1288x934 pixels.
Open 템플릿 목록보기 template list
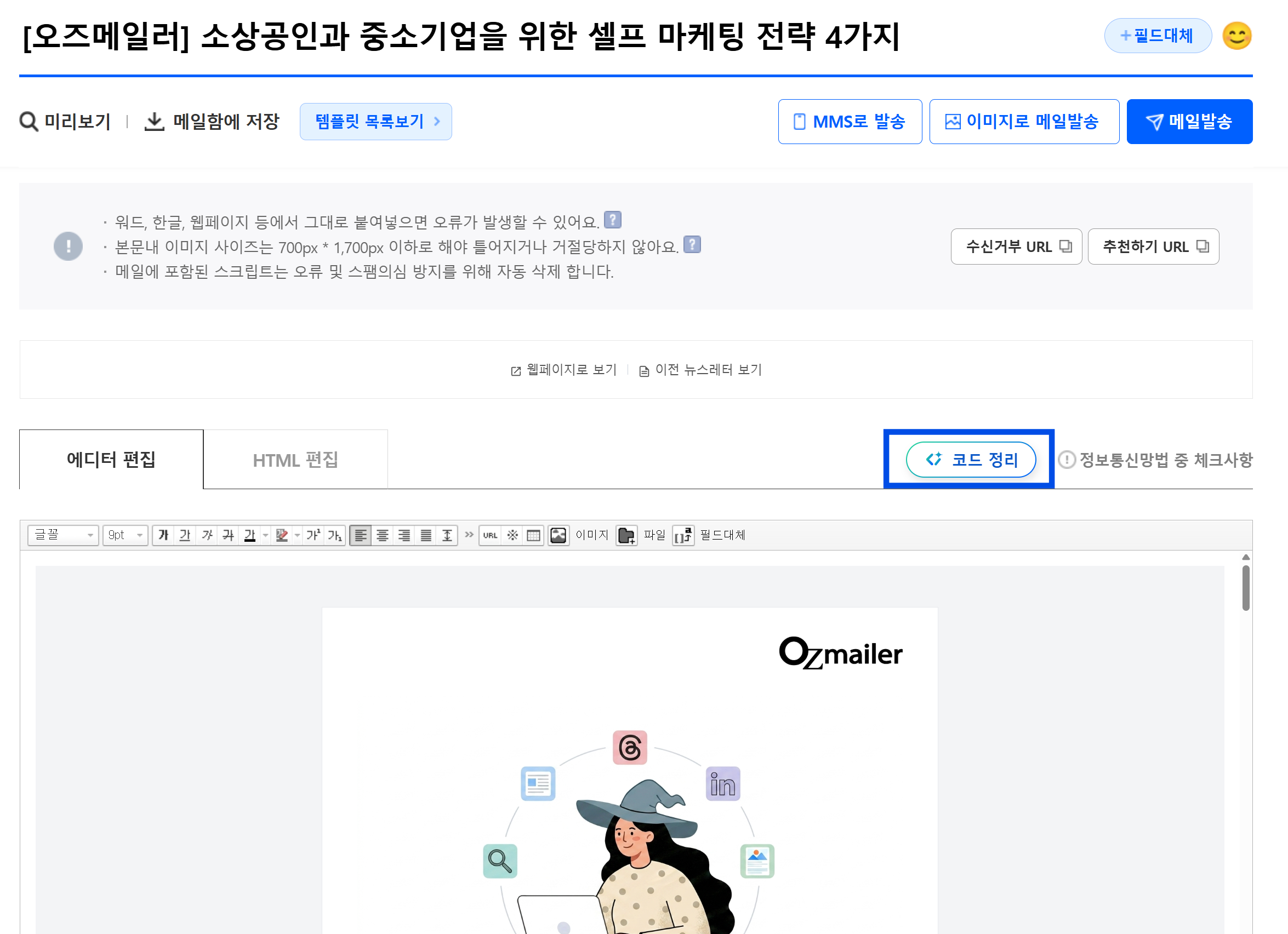coord(375,122)
